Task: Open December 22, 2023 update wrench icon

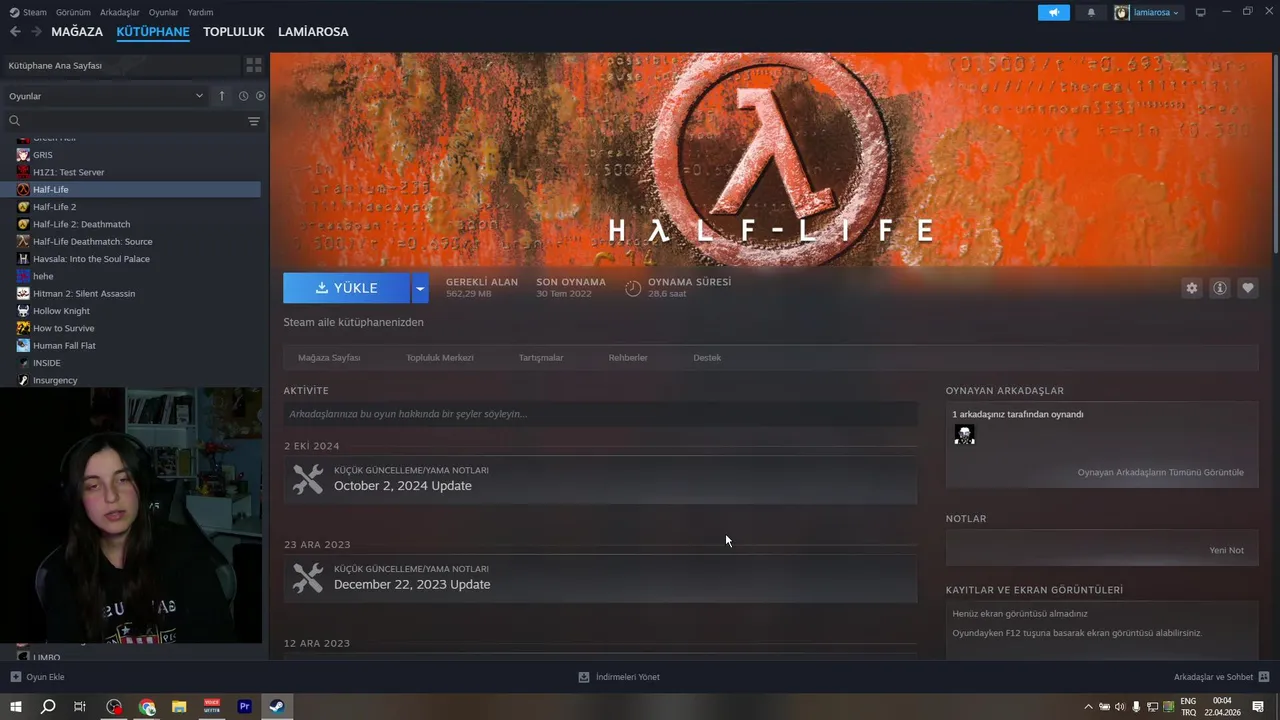Action: tap(308, 578)
